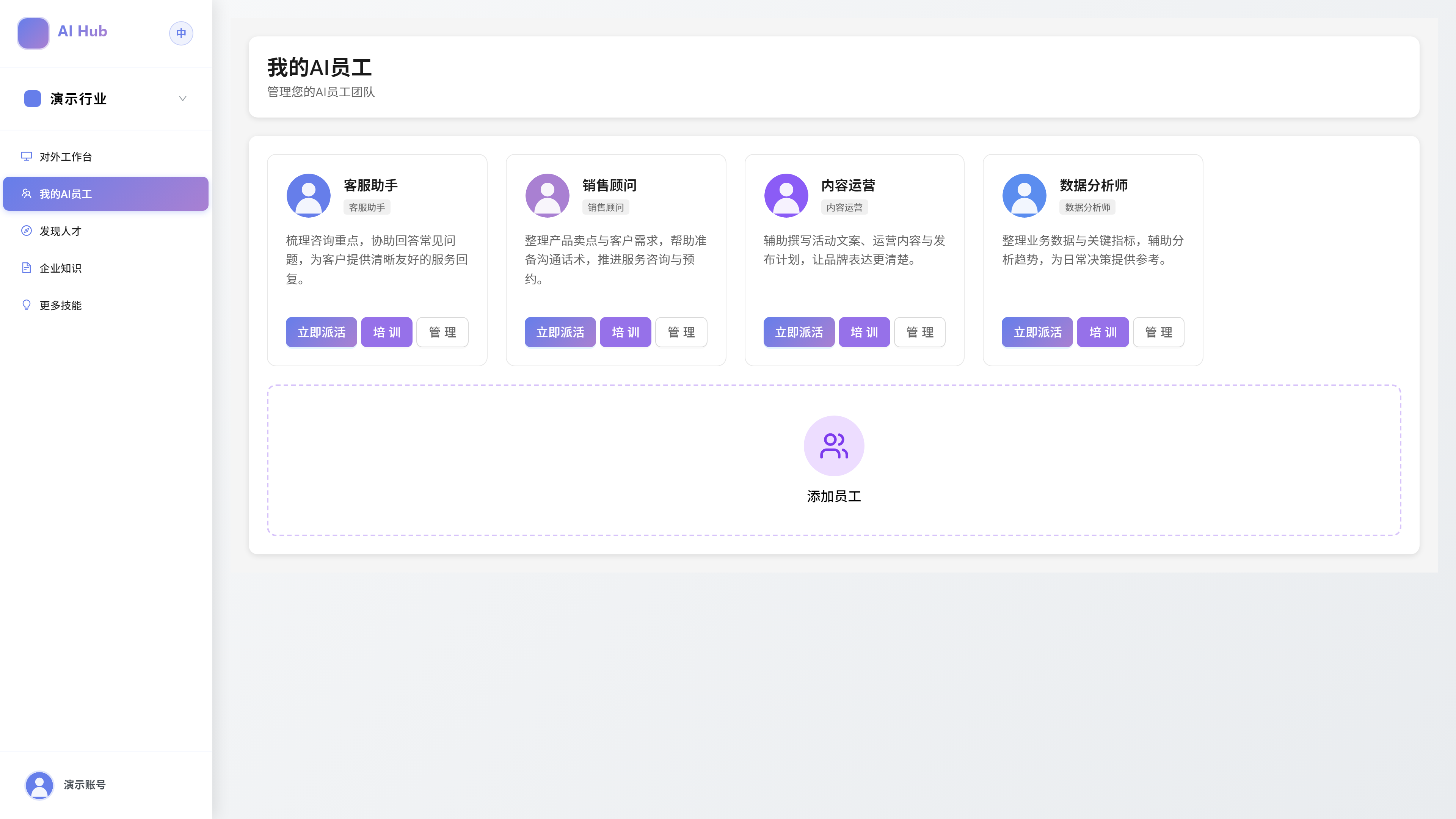1456x819 pixels.
Task: Click the 客服助手 avatar icon
Action: pos(309,196)
